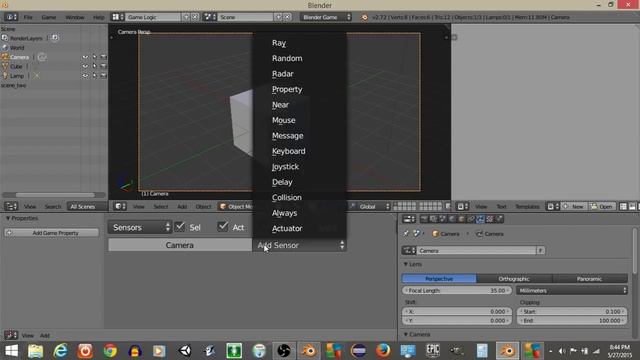Open the Millimeters lens unit dropdown
640x360 pixels.
pos(572,291)
